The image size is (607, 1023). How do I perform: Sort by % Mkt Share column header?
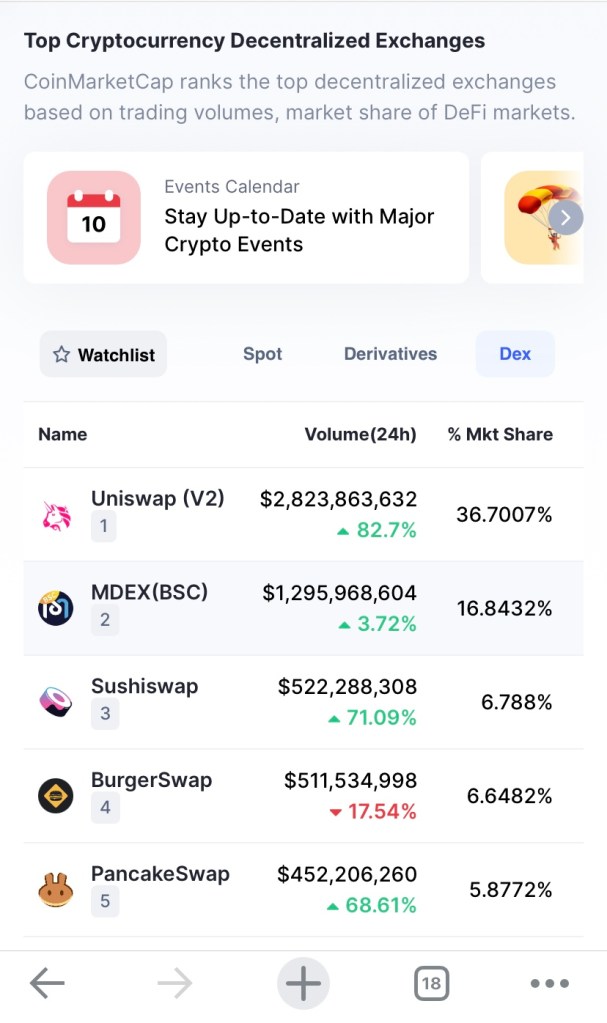[500, 434]
